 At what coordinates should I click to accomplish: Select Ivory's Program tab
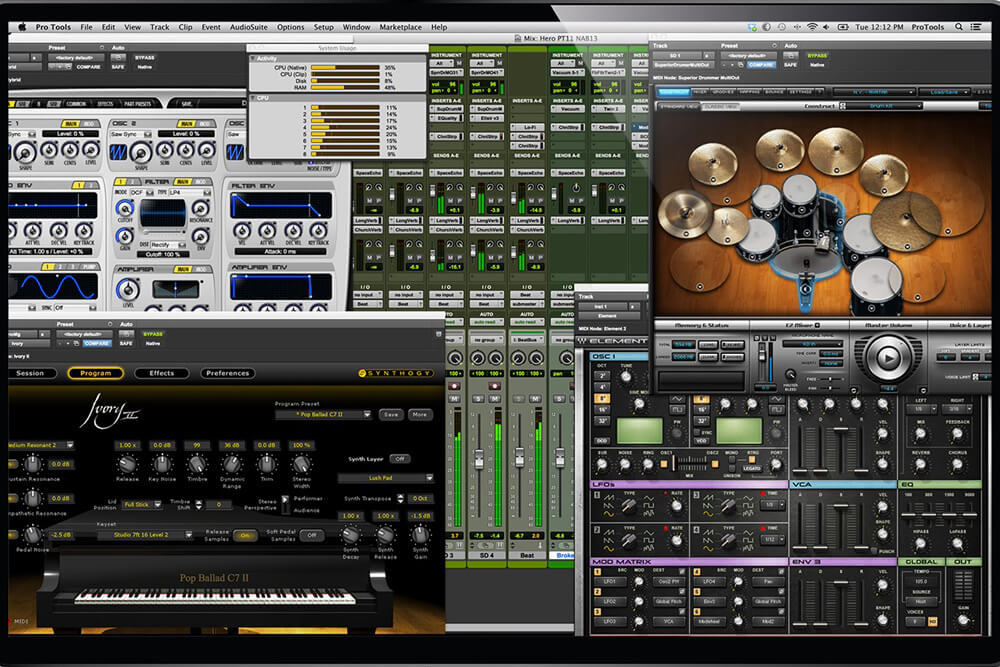[96, 373]
